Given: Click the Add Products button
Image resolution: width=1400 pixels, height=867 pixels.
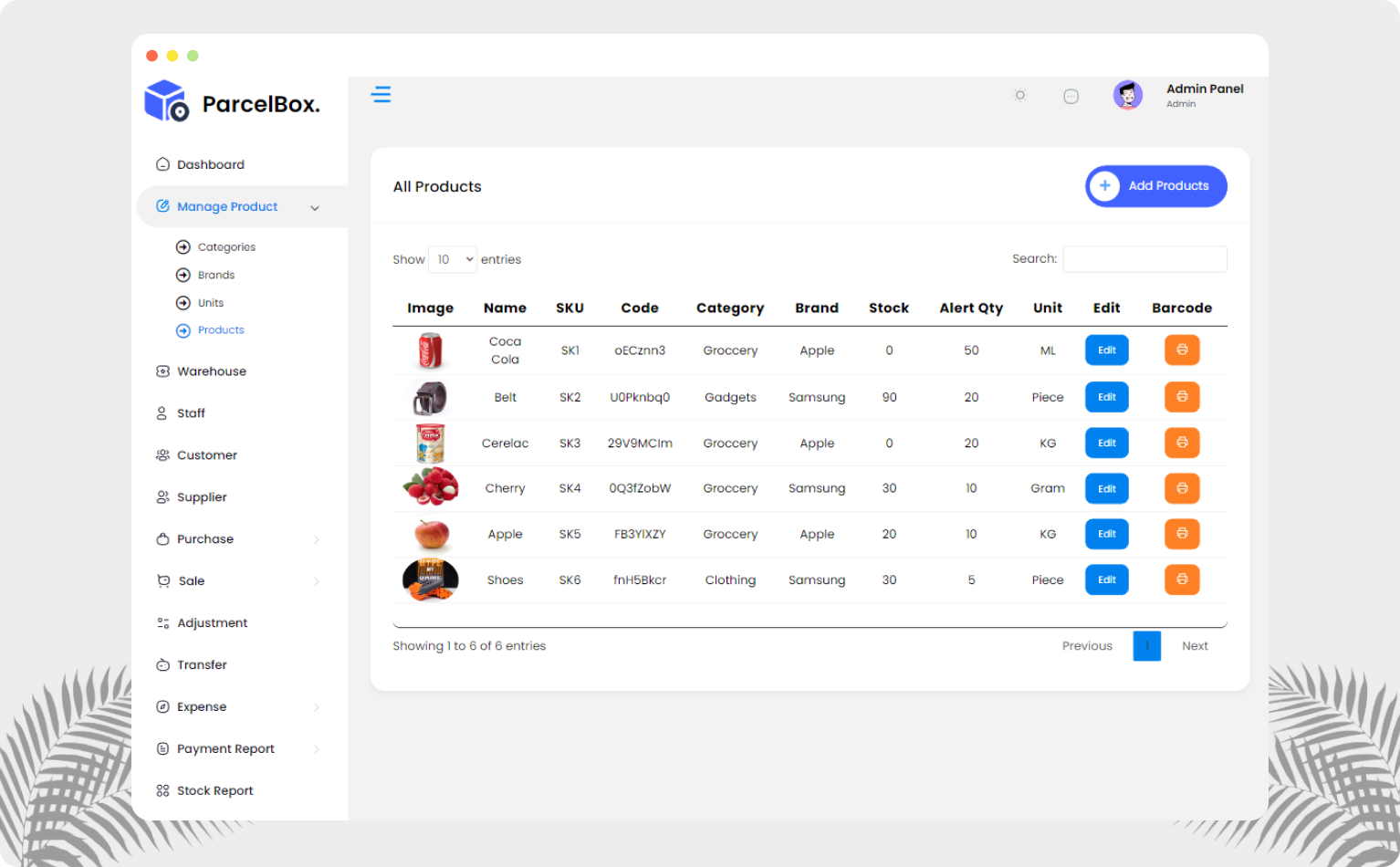Looking at the screenshot, I should click(1155, 186).
